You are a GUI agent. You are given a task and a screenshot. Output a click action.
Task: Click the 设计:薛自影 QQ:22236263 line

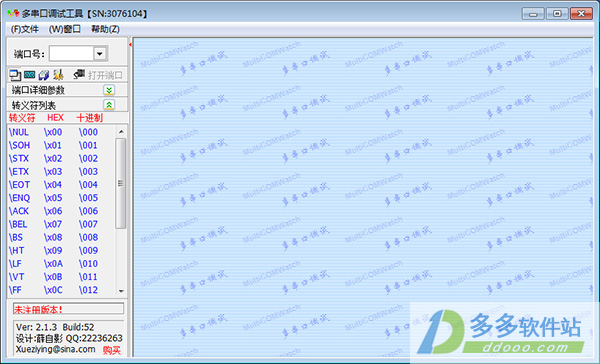coord(69,338)
